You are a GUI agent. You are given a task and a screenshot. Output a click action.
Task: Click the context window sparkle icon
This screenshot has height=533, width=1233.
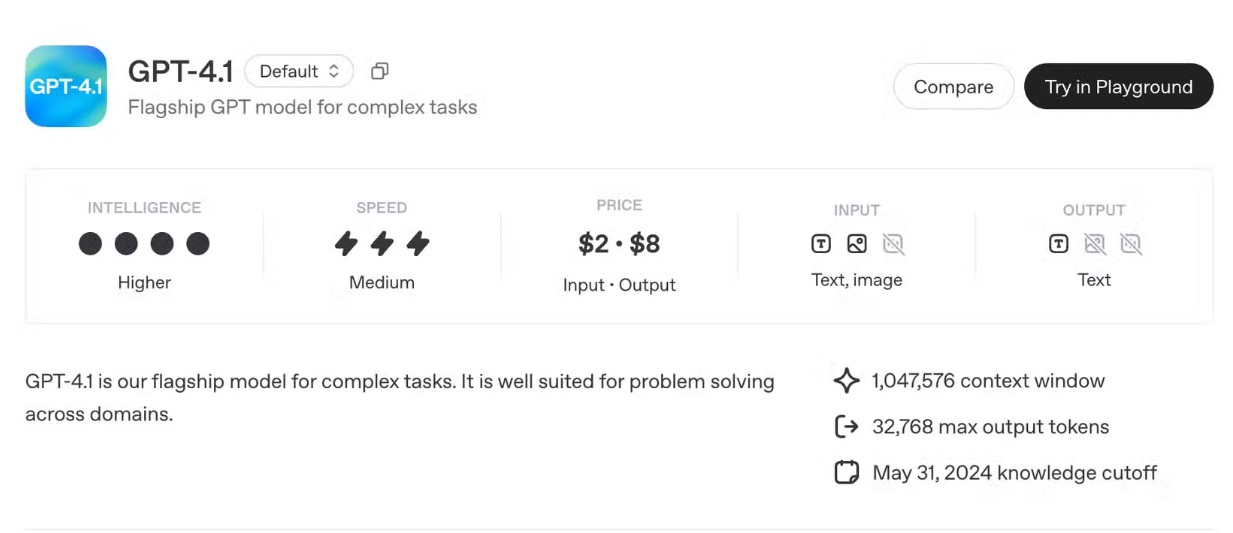846,381
